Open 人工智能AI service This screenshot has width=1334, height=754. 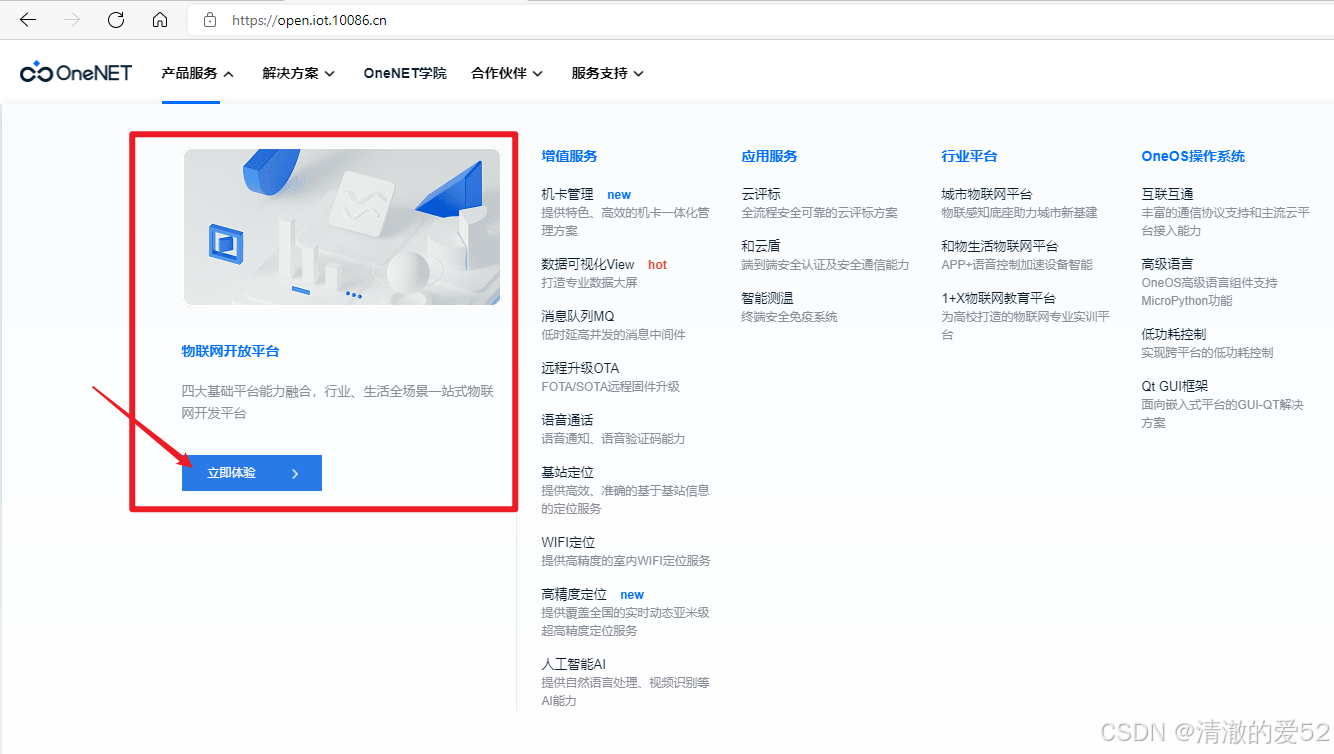click(x=573, y=664)
